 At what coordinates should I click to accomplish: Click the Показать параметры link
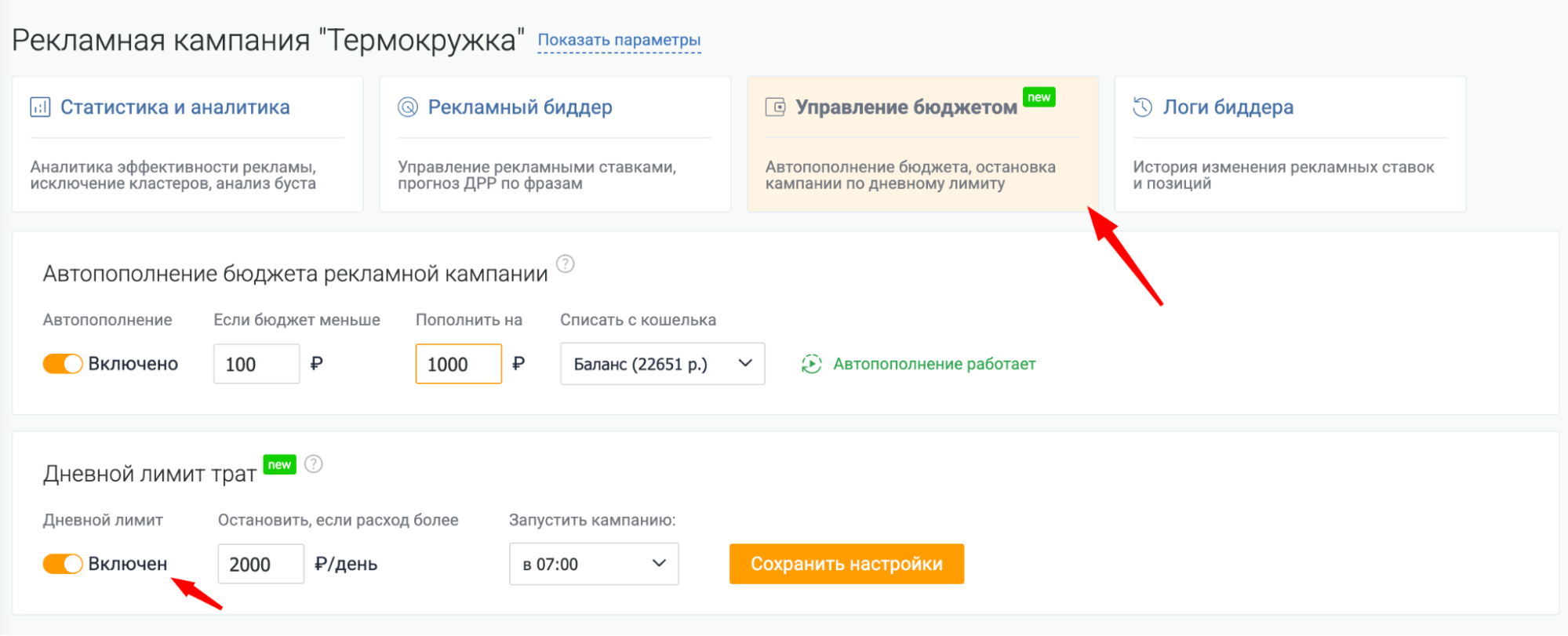(x=619, y=40)
